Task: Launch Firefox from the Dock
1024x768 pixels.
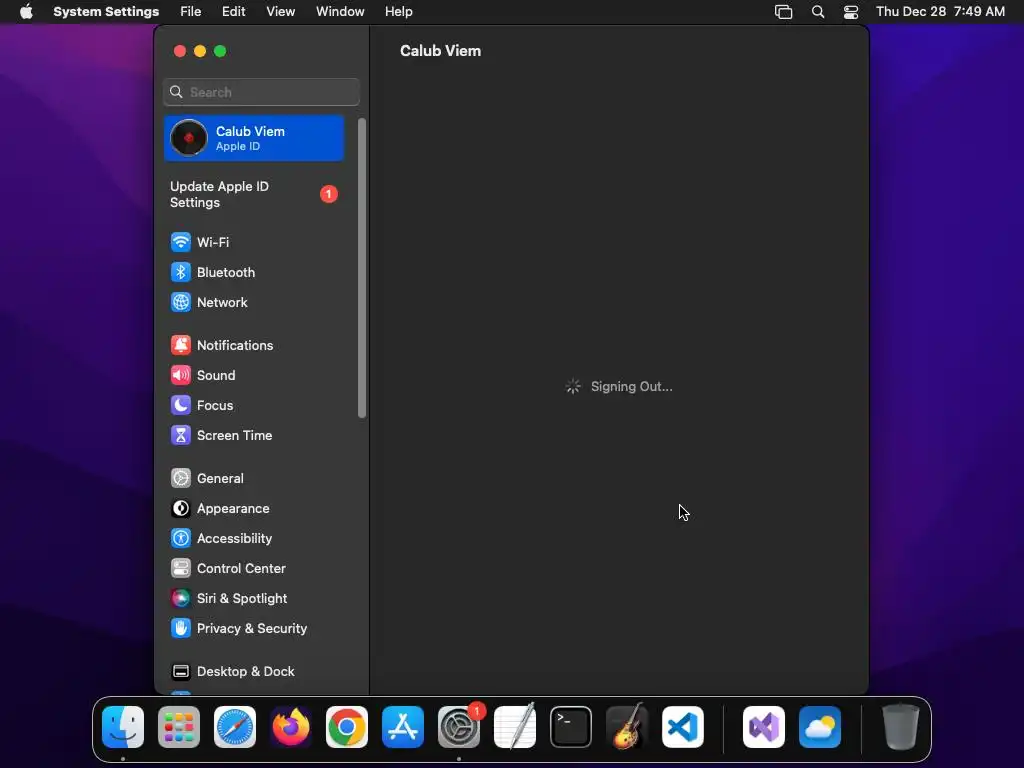Action: point(291,727)
